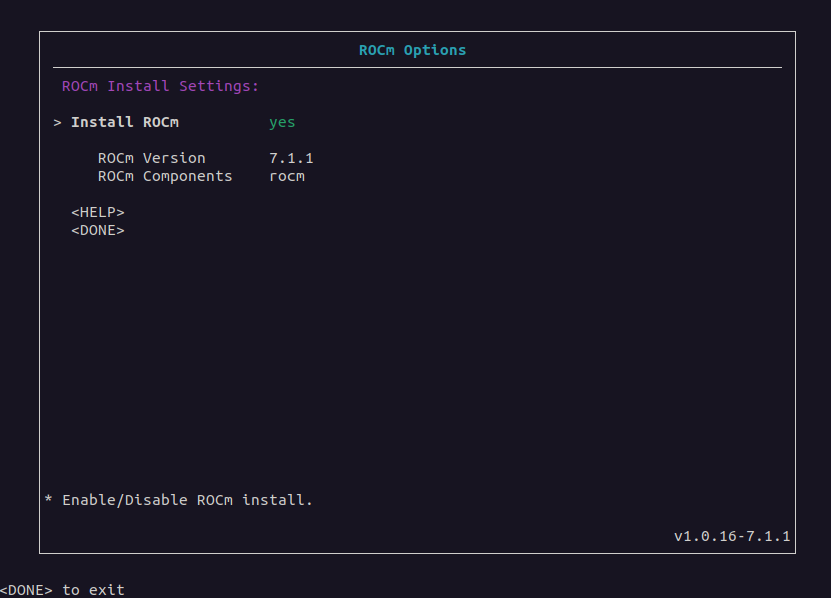Viewport: 831px width, 598px height.
Task: Click 'to exit' in the bottom status line
Action: coord(93,590)
